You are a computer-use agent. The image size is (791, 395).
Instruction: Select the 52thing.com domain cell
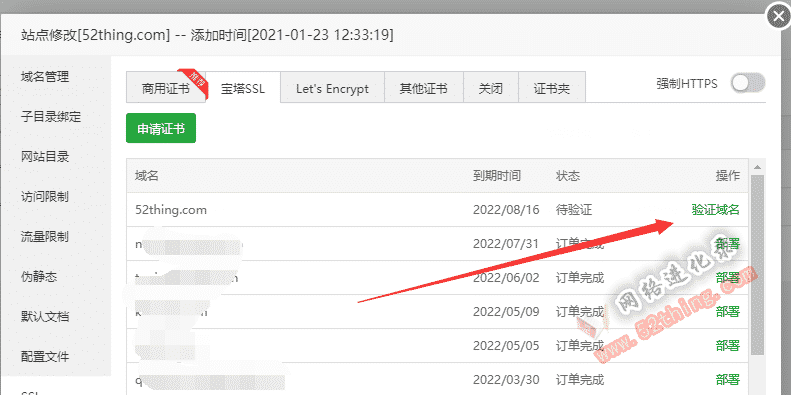(171, 210)
